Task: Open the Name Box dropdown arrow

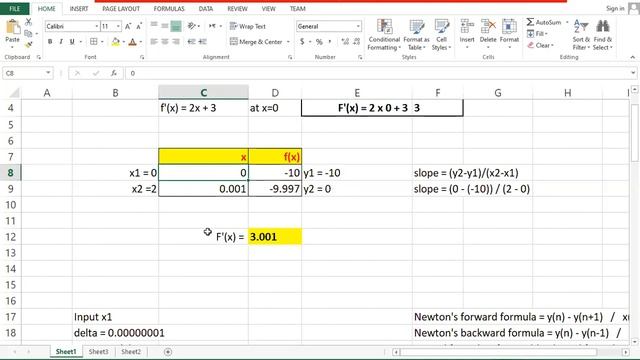Action: point(48,73)
